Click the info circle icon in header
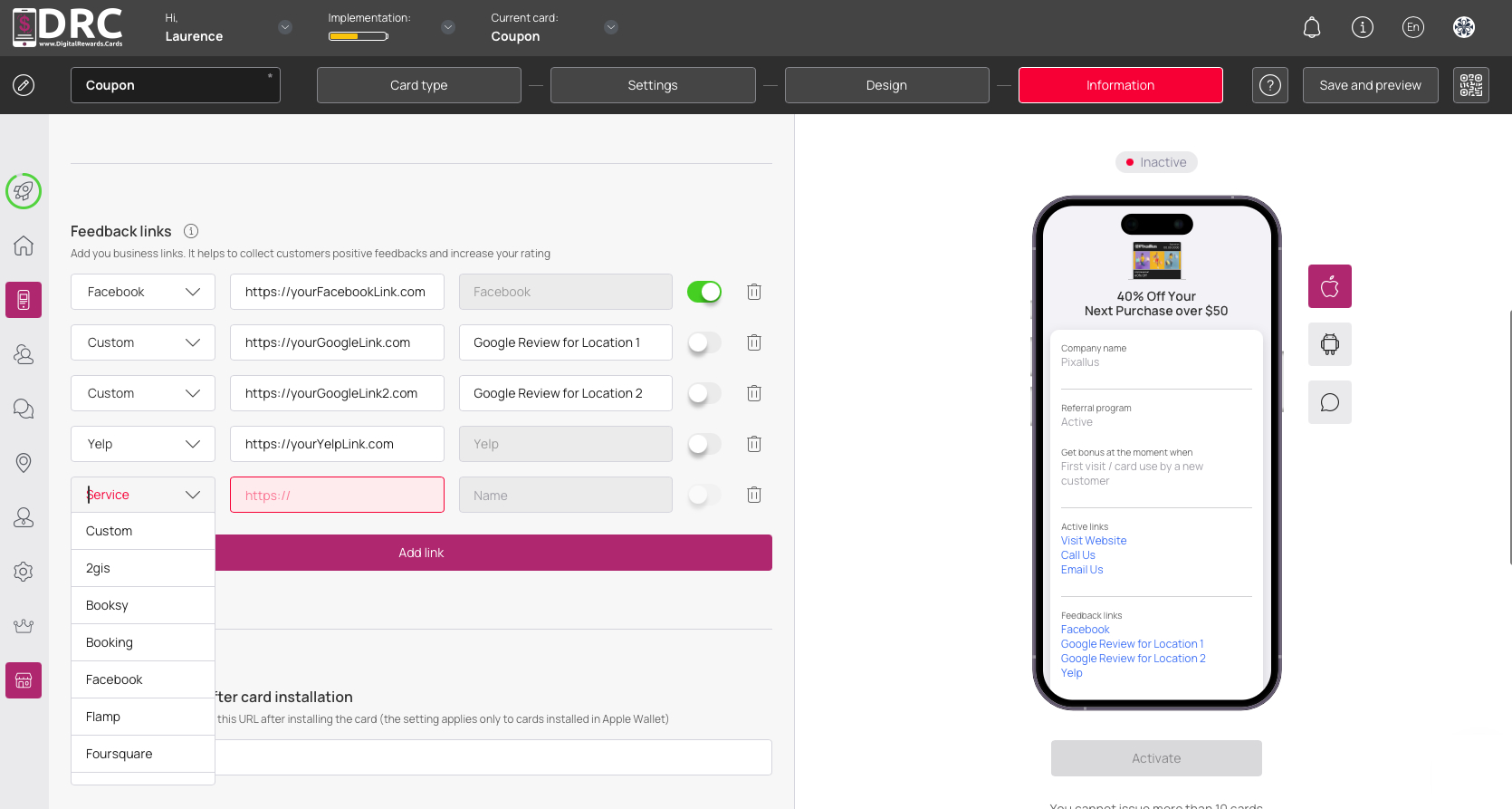Viewport: 1512px width, 809px height. point(1362,27)
